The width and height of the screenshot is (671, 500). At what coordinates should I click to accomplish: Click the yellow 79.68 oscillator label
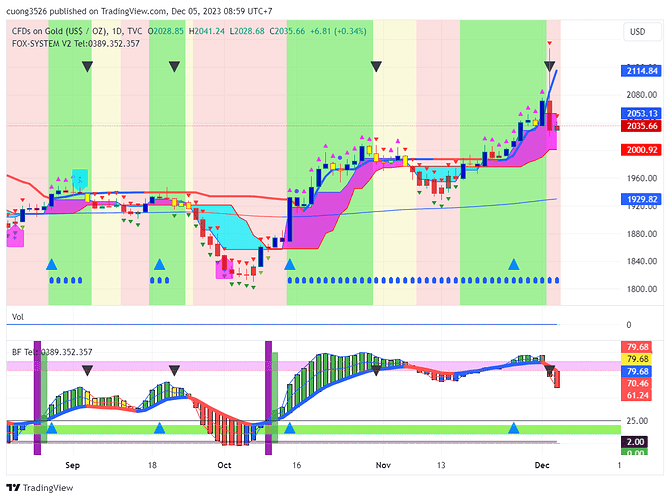(x=637, y=359)
